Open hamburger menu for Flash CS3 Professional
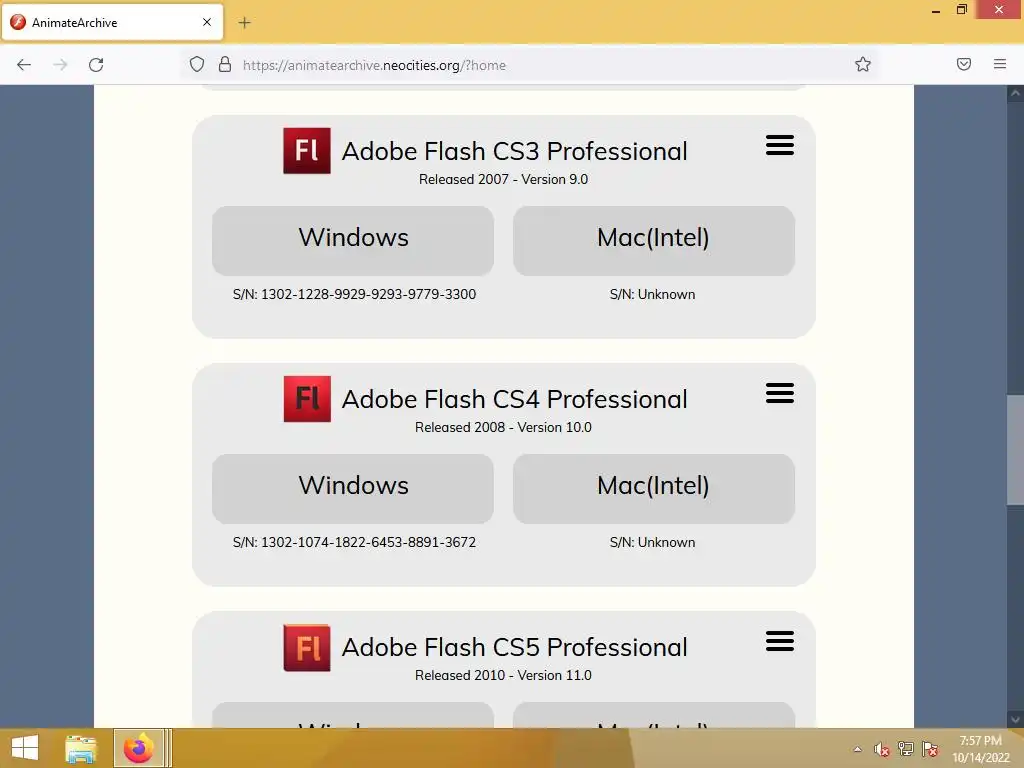 (780, 145)
